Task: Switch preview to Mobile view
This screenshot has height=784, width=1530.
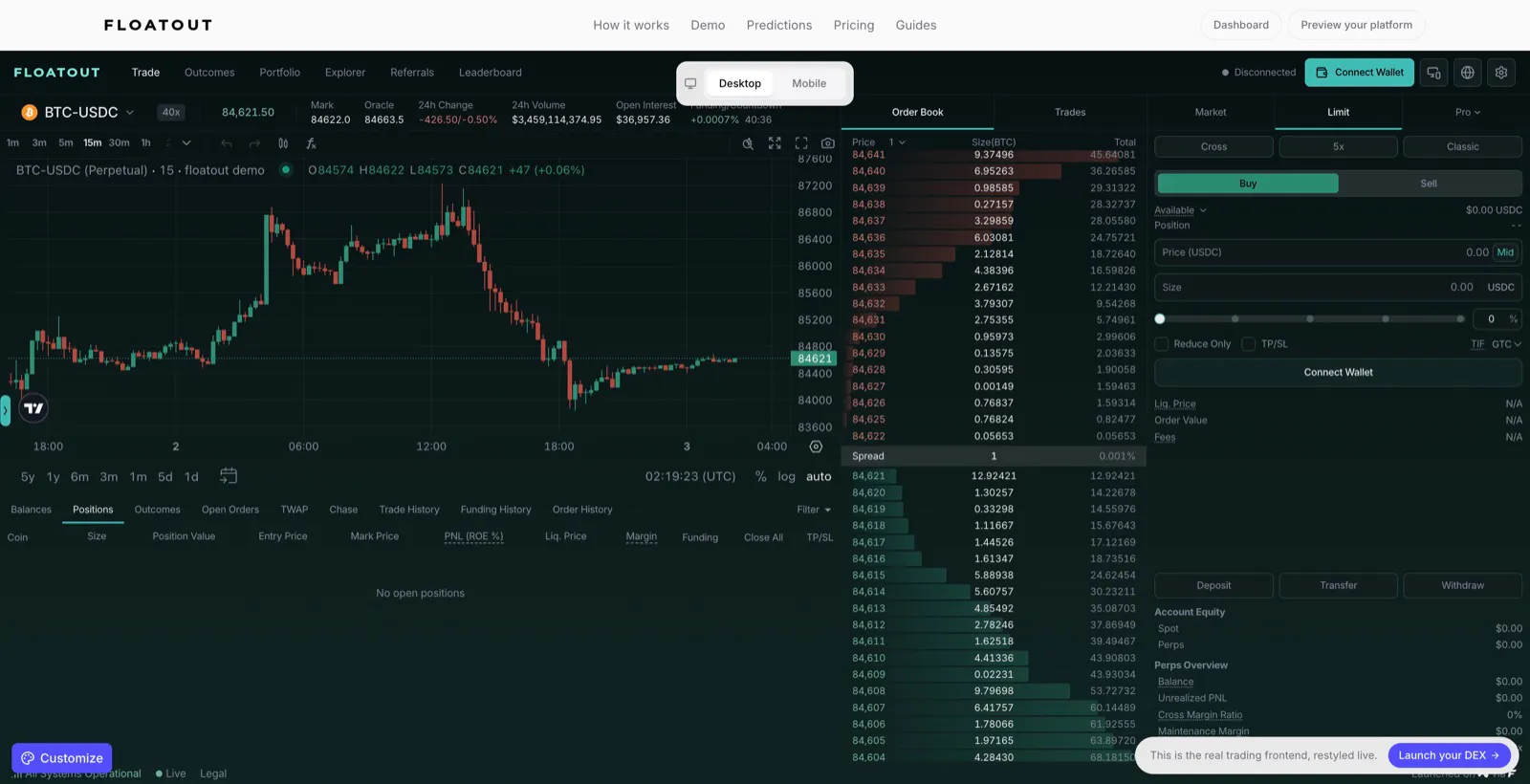Action: coord(809,83)
